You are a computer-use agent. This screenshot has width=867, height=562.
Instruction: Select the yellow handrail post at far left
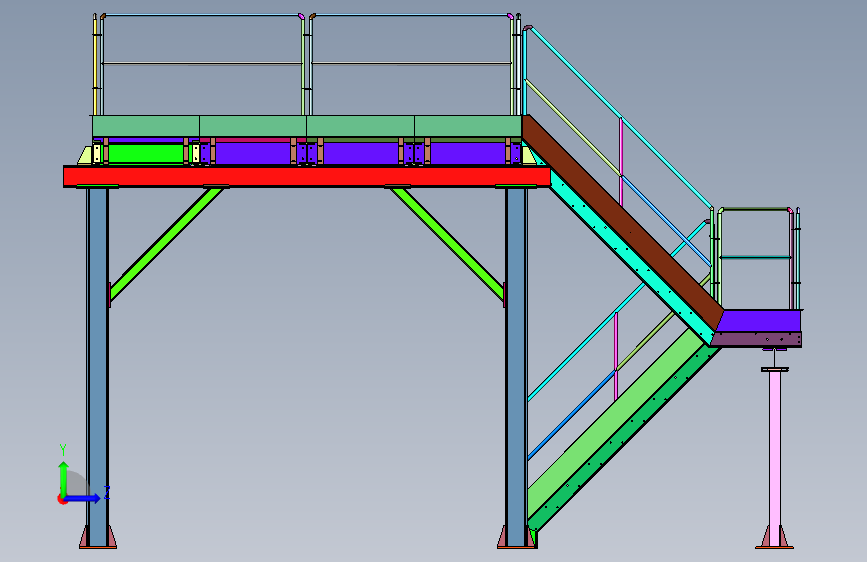(x=95, y=65)
